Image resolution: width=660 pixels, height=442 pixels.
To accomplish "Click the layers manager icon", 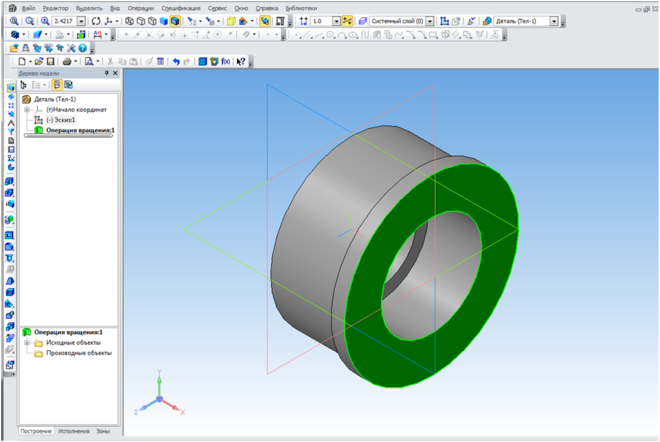I will point(363,21).
